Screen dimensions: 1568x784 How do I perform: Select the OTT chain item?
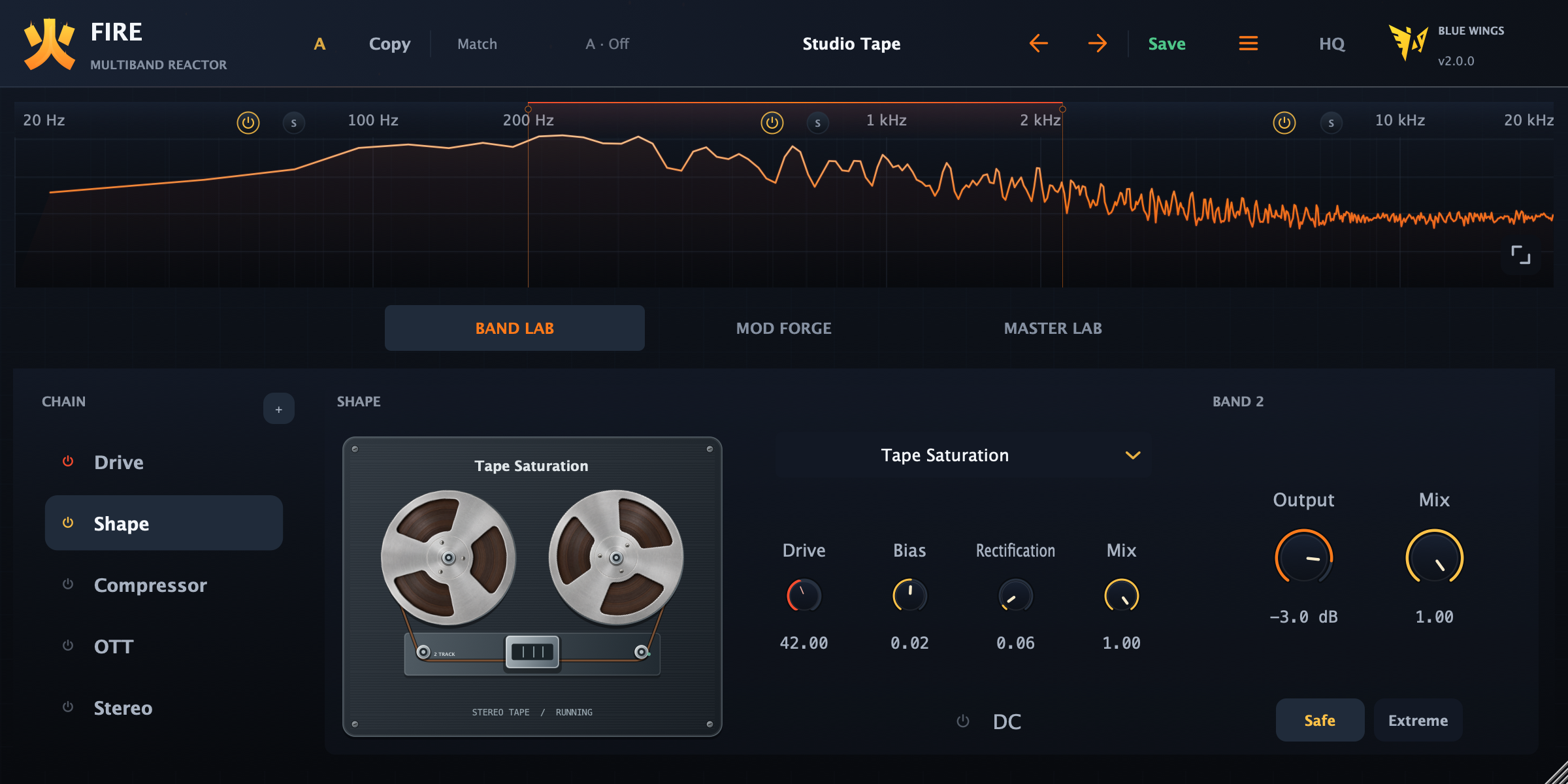(x=164, y=646)
